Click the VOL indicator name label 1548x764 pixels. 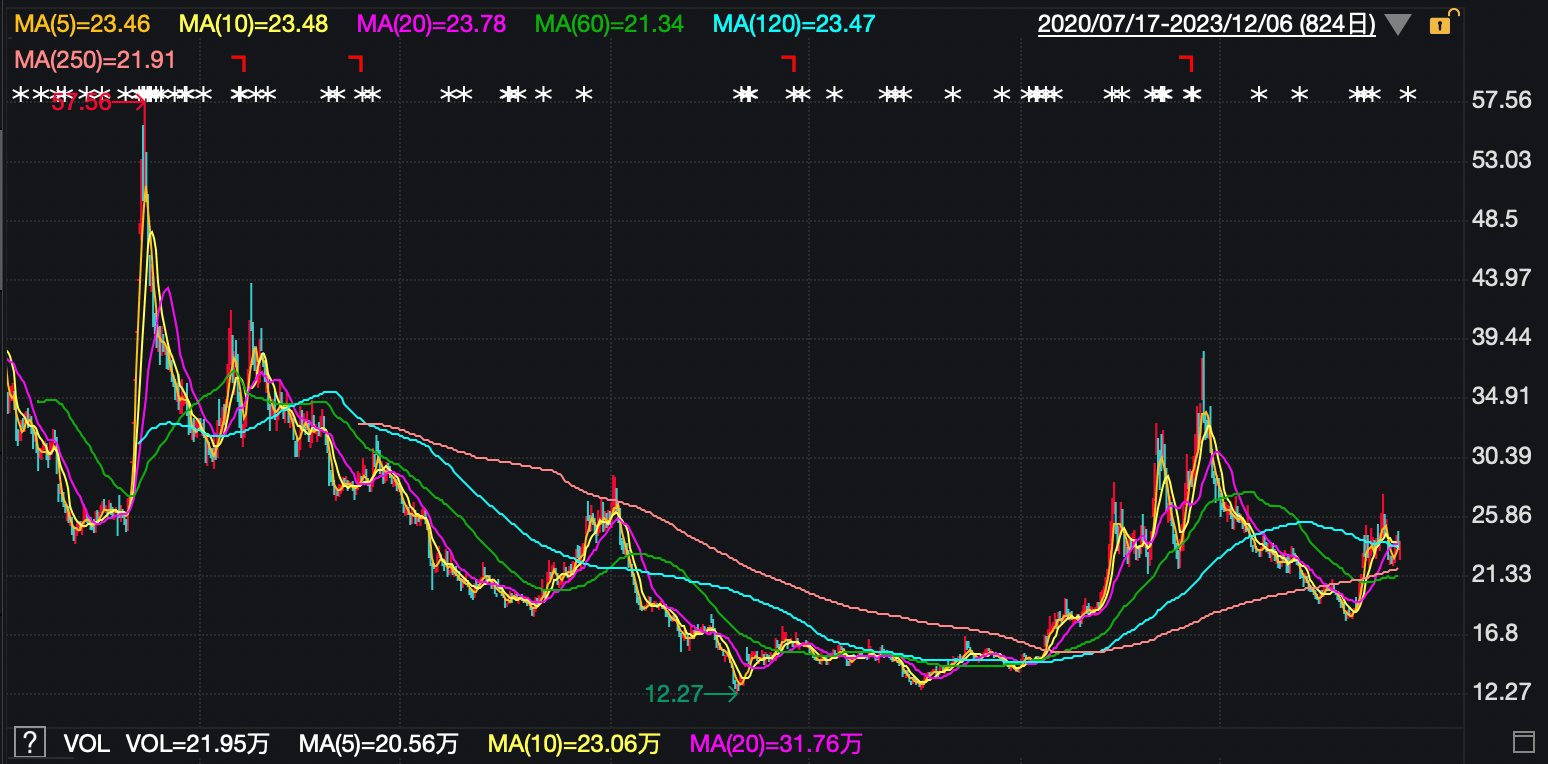pos(87,744)
